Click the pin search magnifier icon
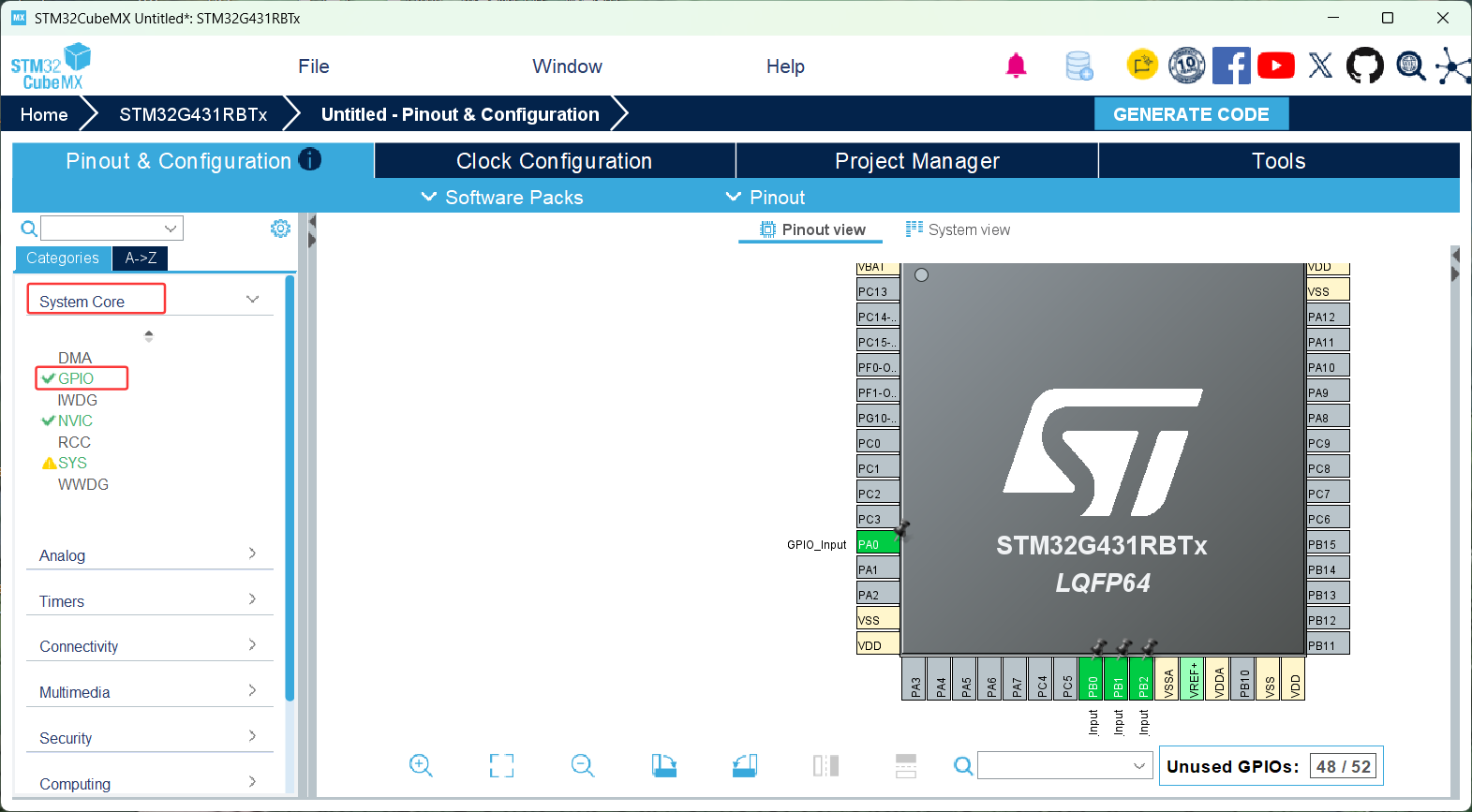This screenshot has height=812, width=1472. 962,766
